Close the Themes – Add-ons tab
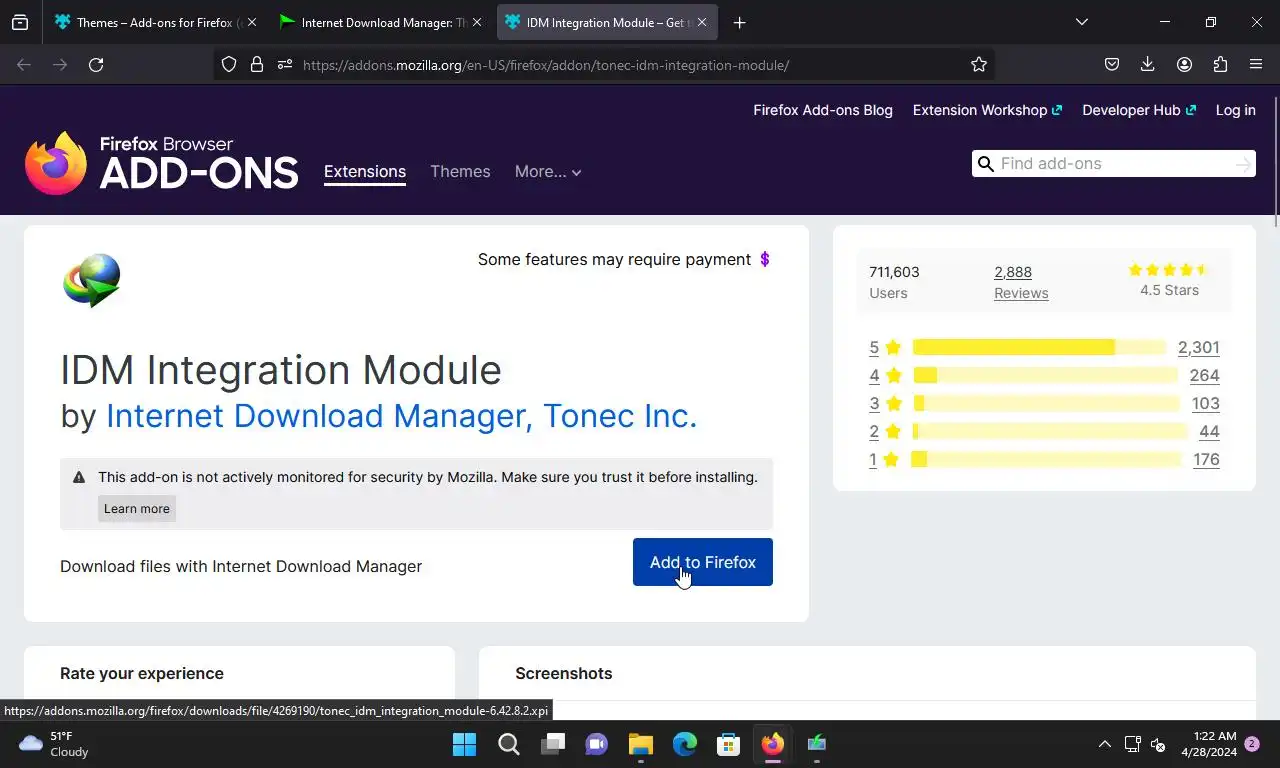This screenshot has width=1280, height=768. pyautogui.click(x=251, y=22)
